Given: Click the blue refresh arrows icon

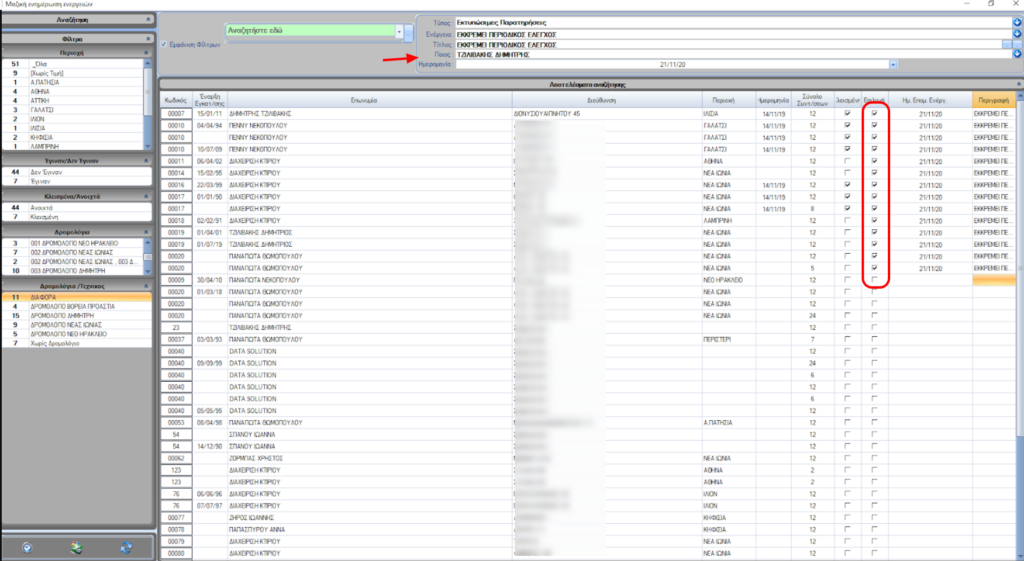Looking at the screenshot, I should [x=126, y=547].
